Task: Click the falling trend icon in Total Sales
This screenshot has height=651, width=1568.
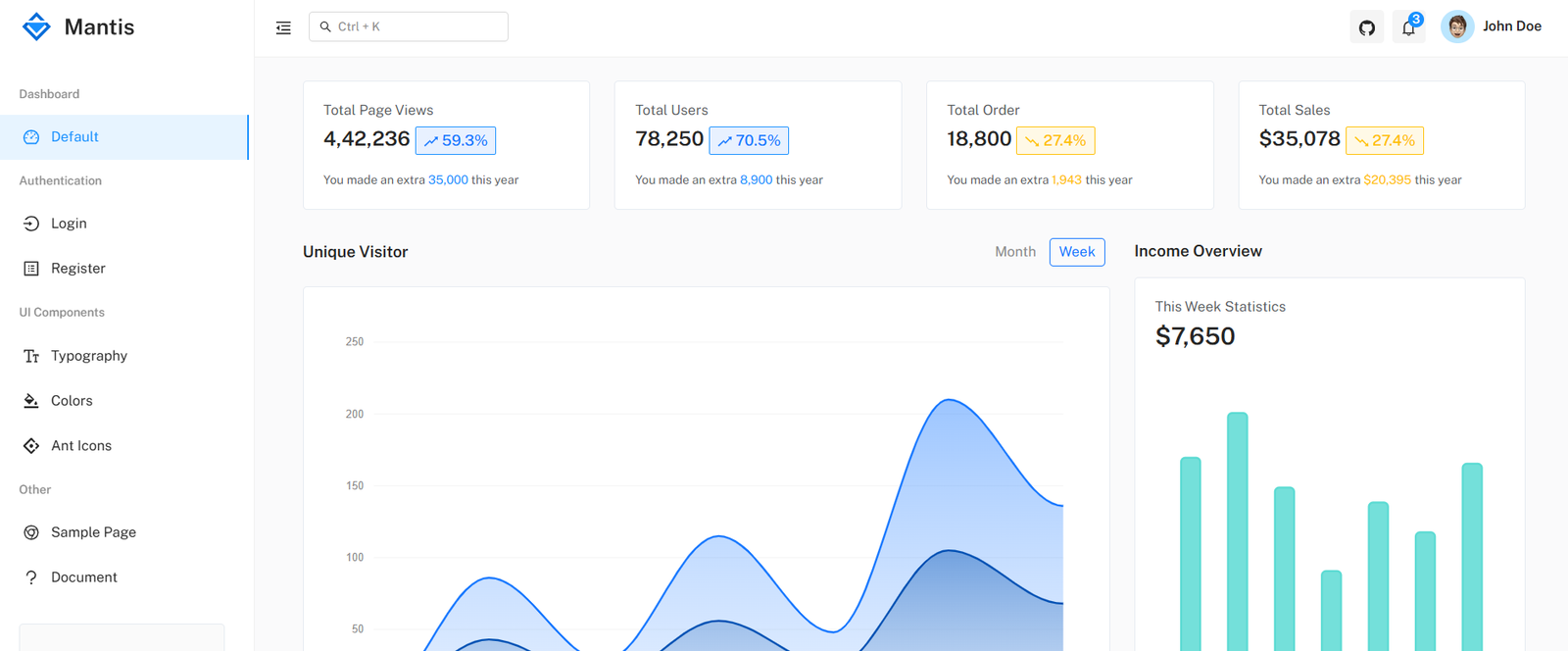Action: coord(1360,141)
